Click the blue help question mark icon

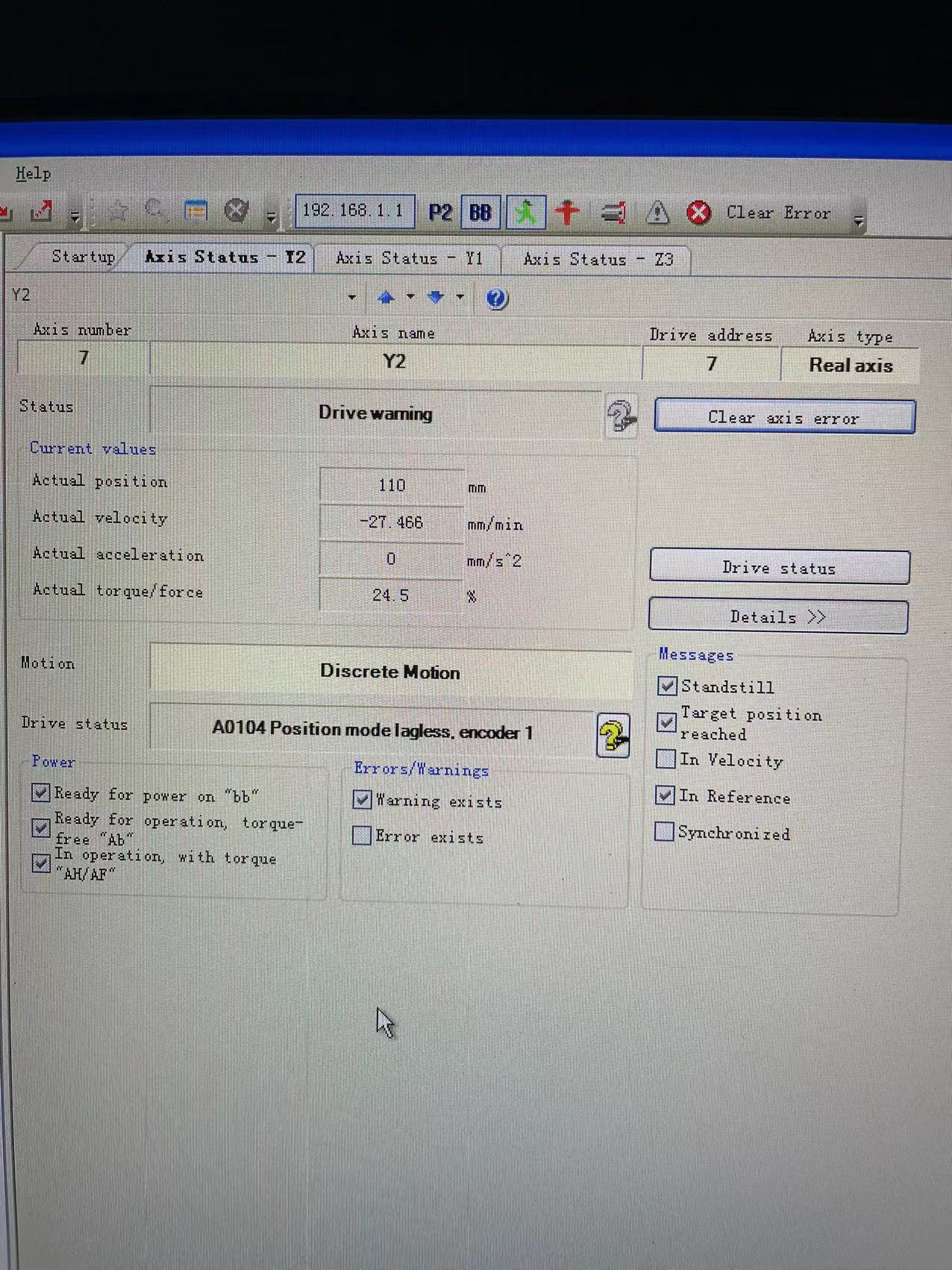pyautogui.click(x=497, y=298)
